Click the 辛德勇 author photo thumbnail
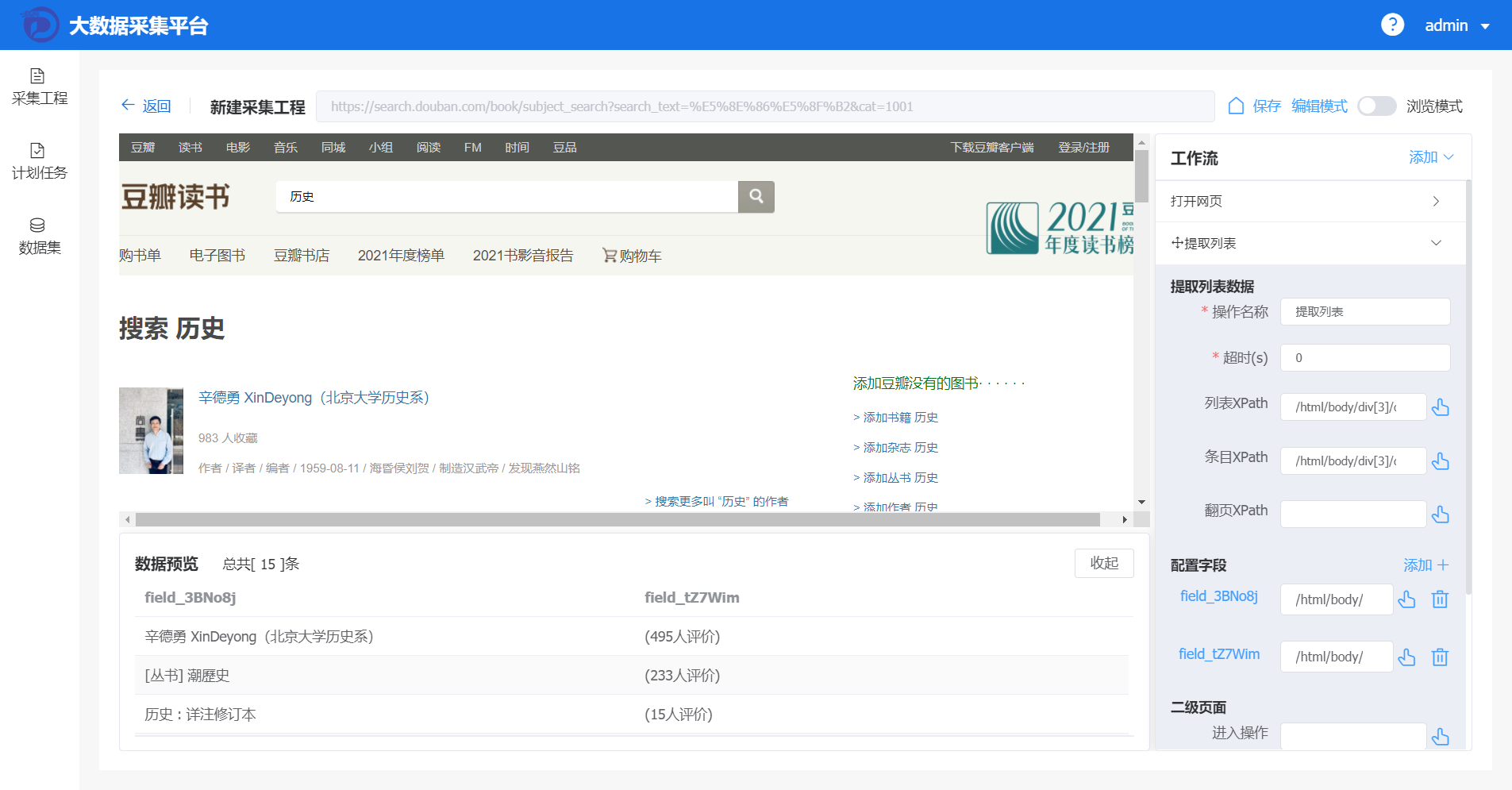 point(151,430)
